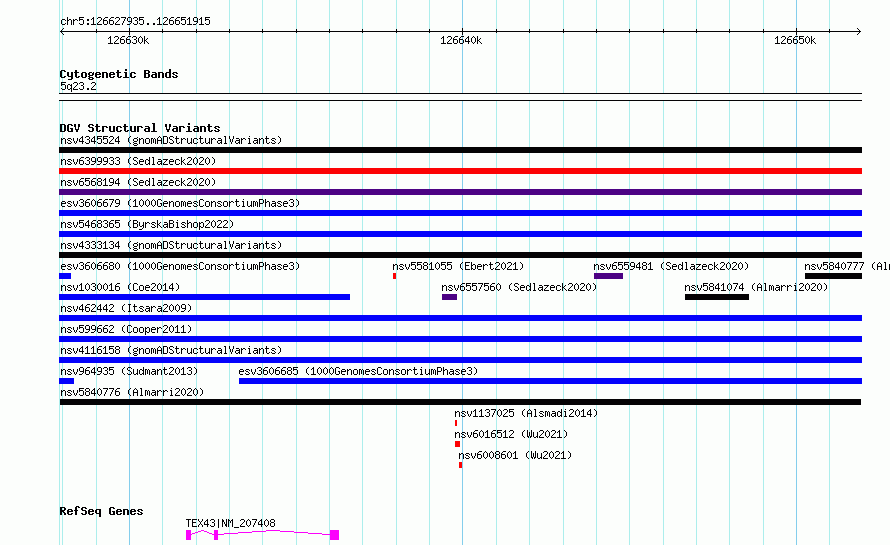Select the blue esv3606679 variant bar
The width and height of the screenshot is (890, 545).
460,213
